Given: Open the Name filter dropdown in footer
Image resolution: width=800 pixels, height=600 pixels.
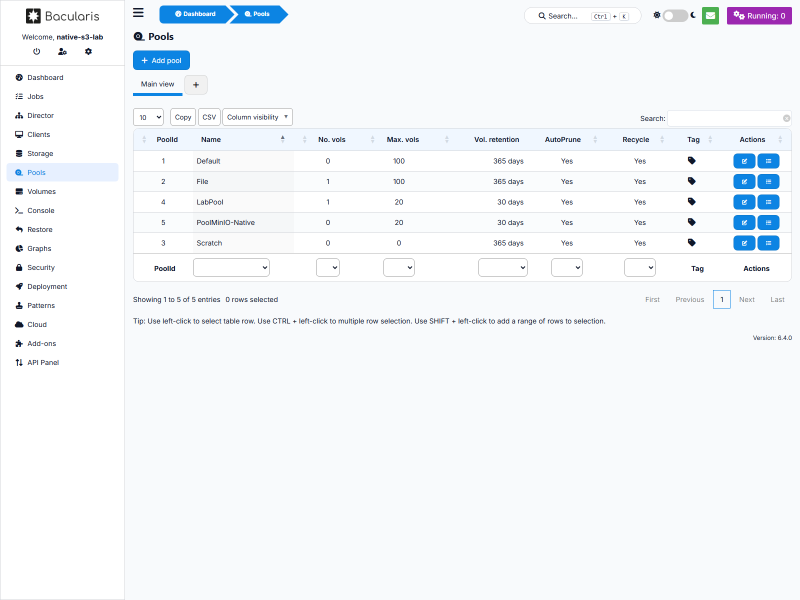Looking at the screenshot, I should coord(231,267).
